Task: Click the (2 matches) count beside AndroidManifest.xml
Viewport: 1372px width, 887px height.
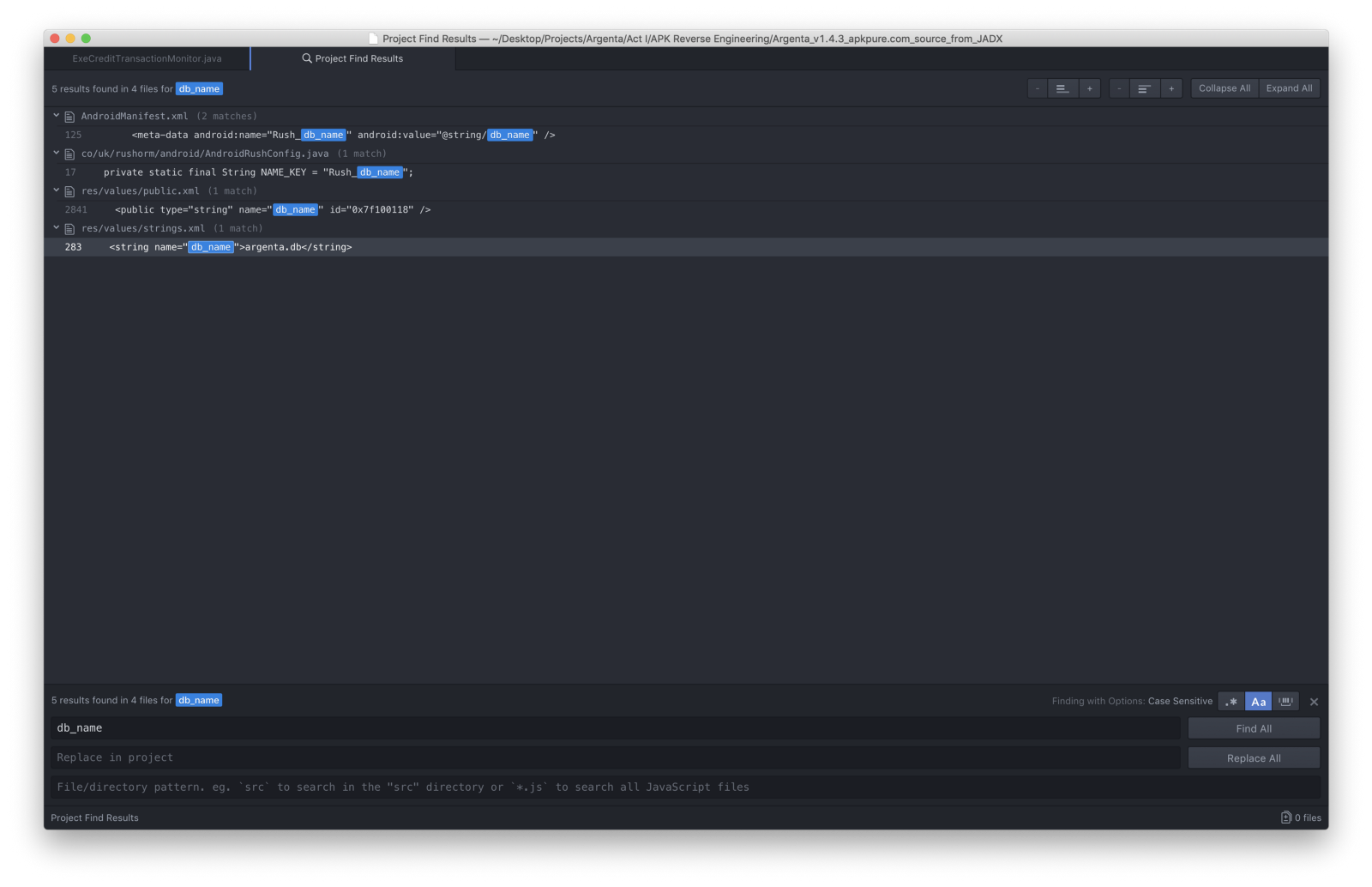Action: [226, 117]
